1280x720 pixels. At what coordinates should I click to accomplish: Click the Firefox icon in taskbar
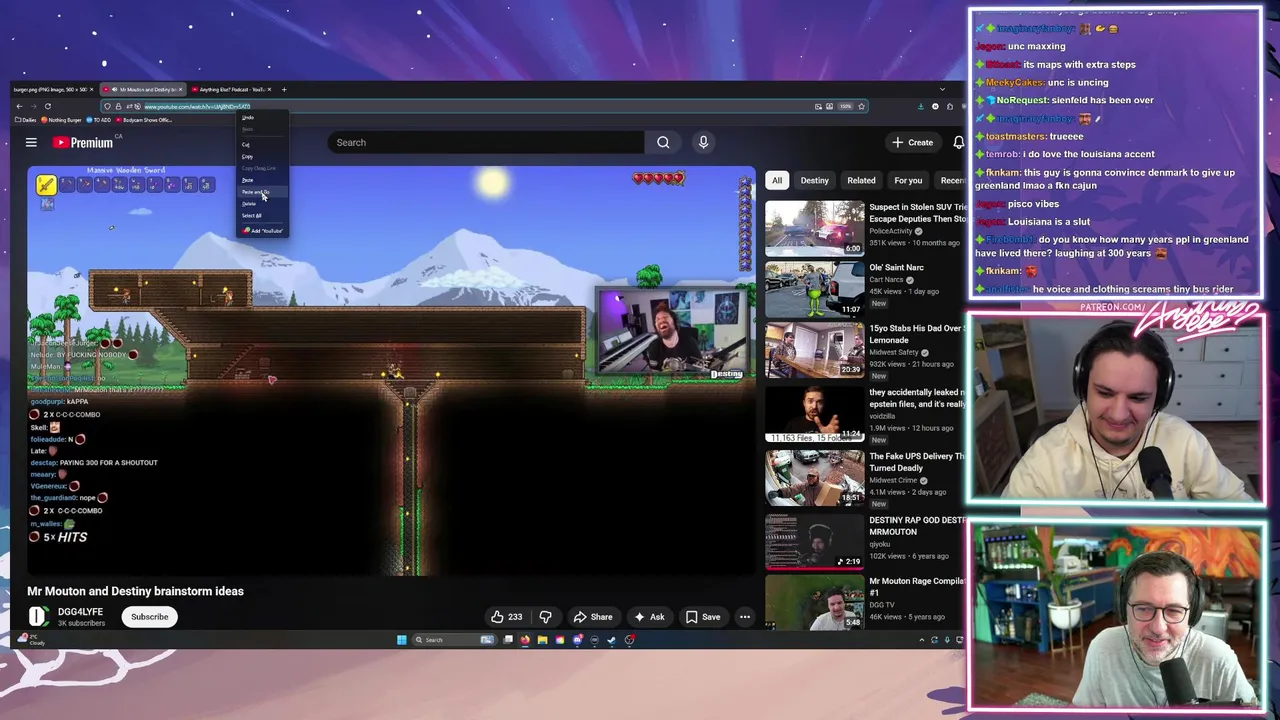tap(525, 640)
